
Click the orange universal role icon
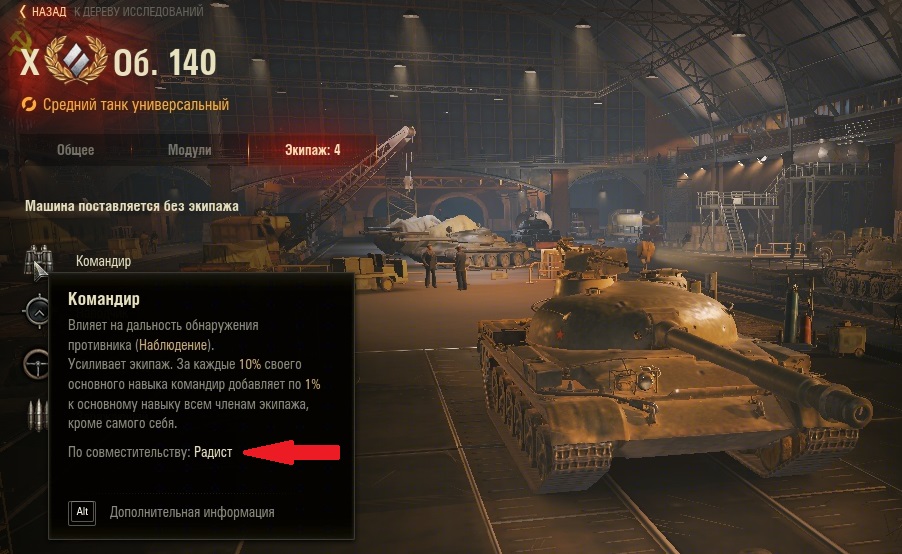29,105
